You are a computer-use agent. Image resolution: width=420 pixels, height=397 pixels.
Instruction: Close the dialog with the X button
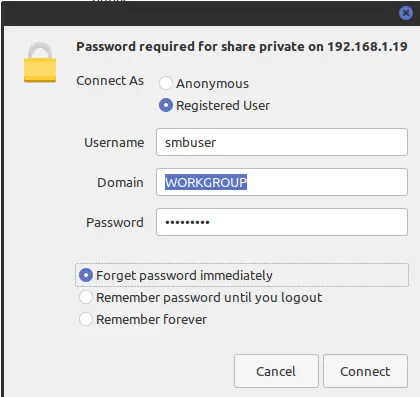click(406, 13)
